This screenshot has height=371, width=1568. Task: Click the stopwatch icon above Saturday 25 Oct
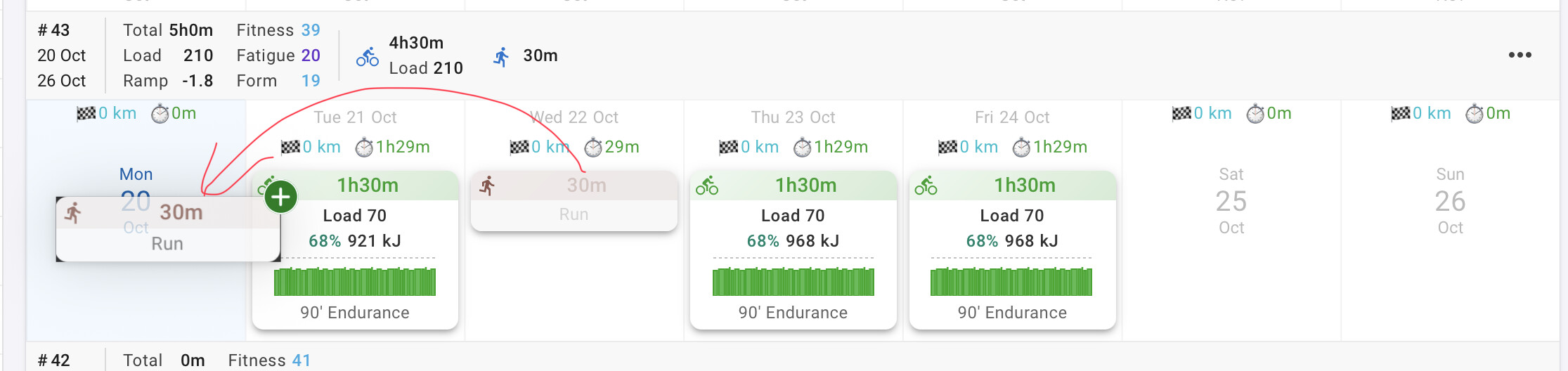coord(1255,114)
